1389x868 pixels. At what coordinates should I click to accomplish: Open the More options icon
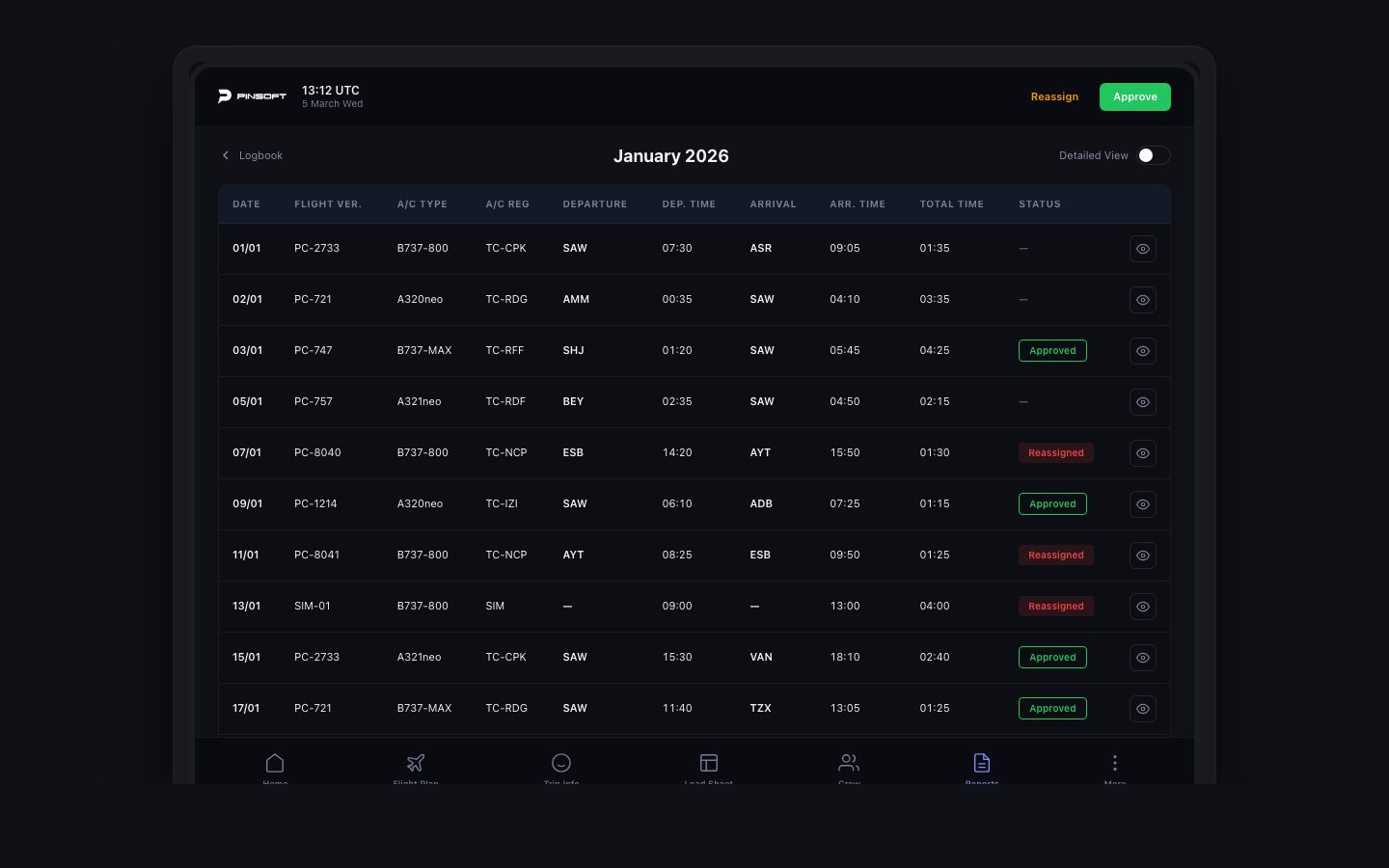coord(1115,764)
